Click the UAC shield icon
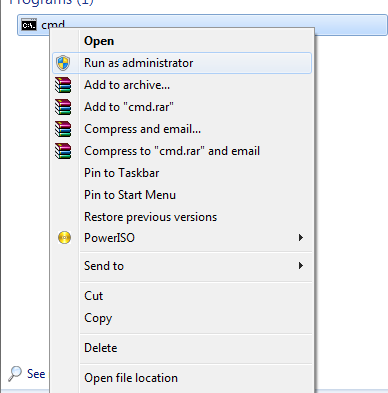This screenshot has width=388, height=393. point(63,63)
